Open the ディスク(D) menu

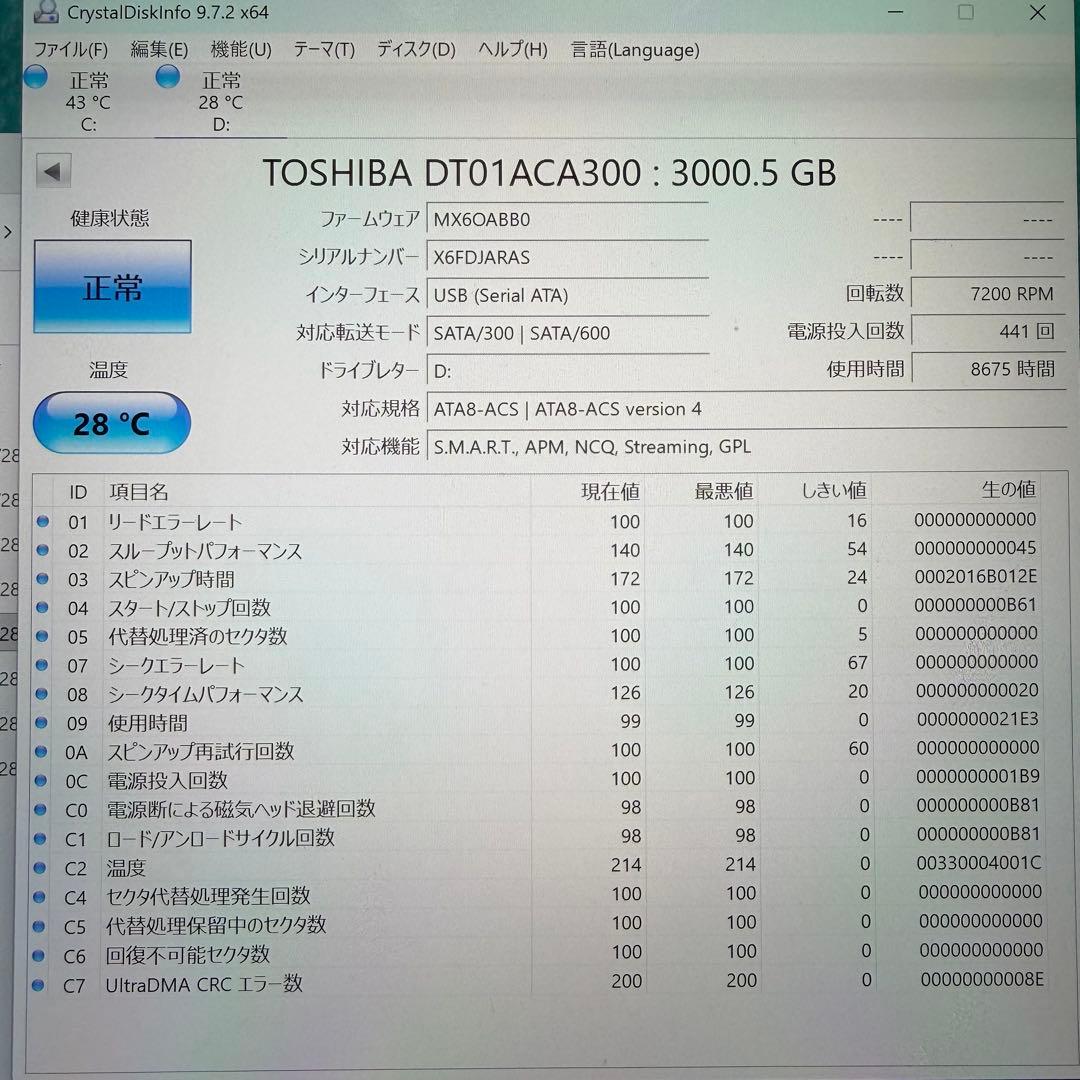[x=416, y=50]
